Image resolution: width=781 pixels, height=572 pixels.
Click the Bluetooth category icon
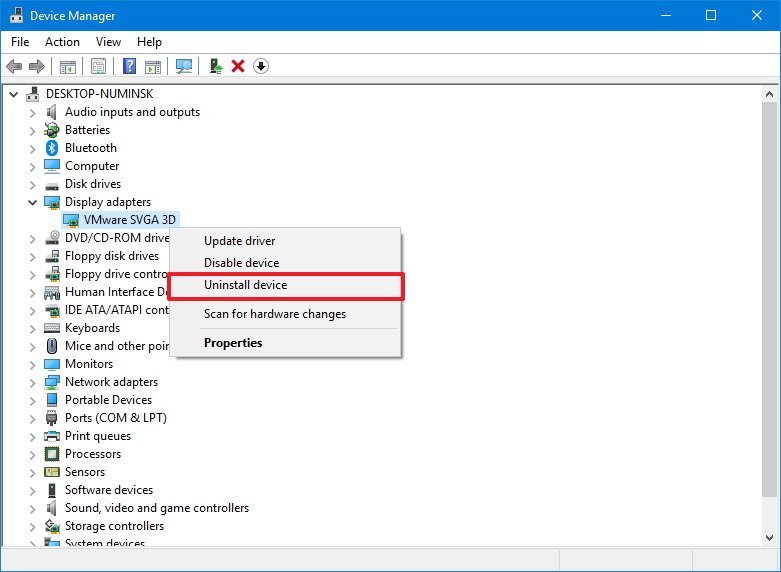coord(52,148)
